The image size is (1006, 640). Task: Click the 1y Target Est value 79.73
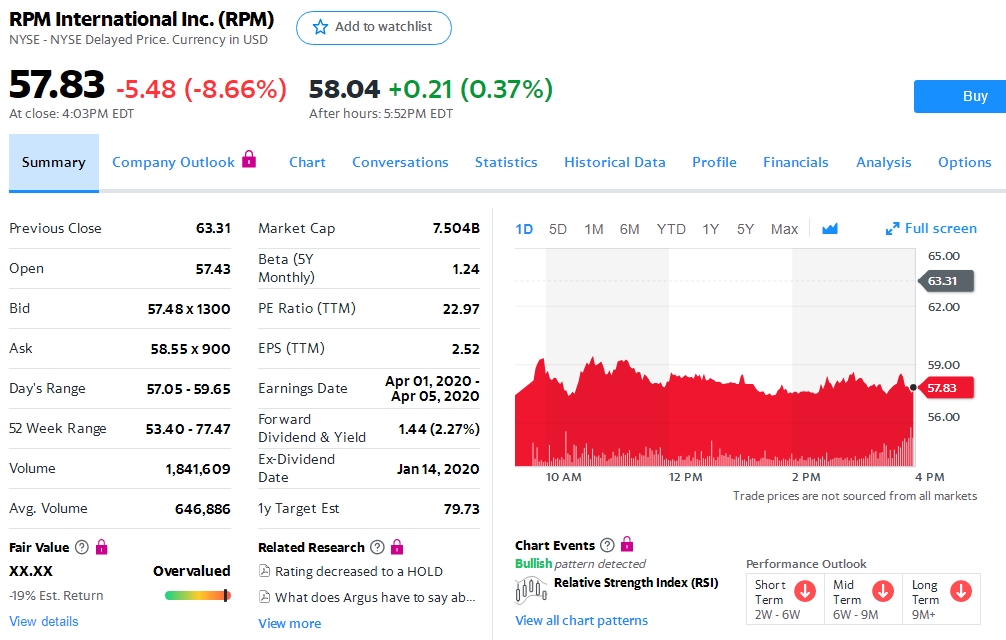(461, 509)
